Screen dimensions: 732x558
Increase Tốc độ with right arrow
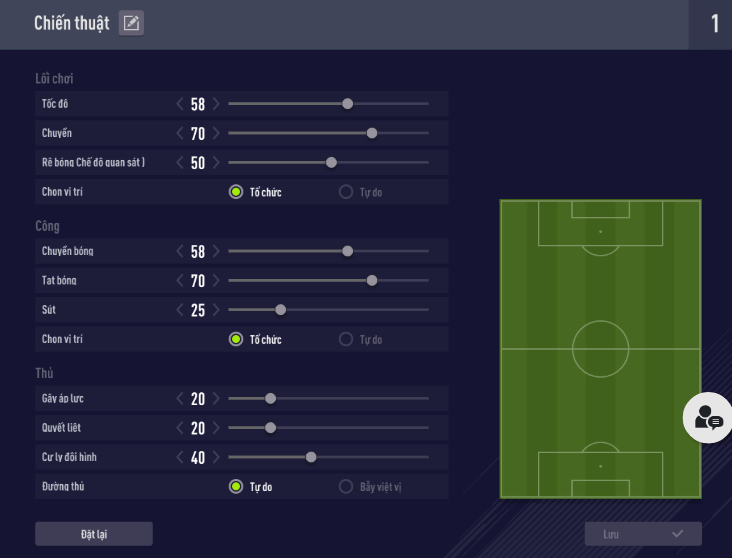click(x=216, y=104)
